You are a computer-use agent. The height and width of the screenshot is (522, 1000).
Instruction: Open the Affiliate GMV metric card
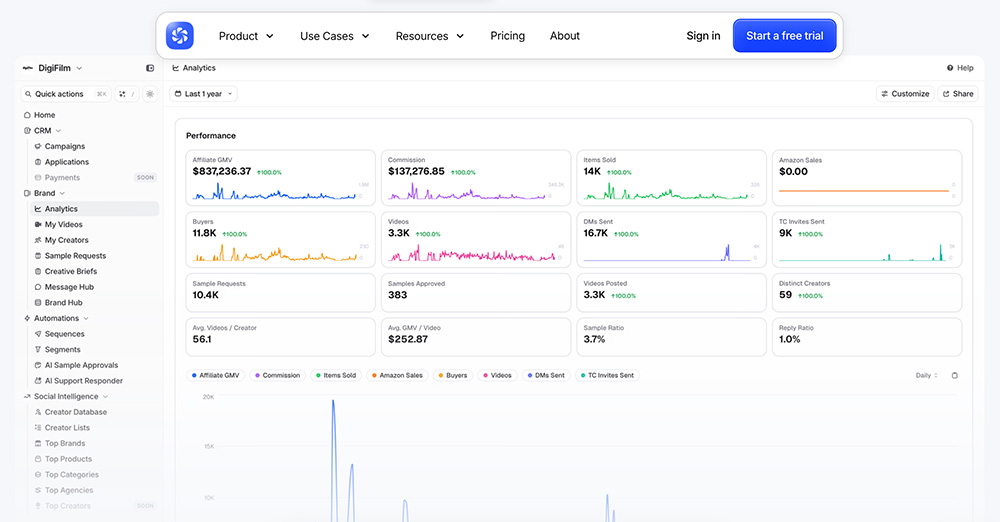click(281, 178)
